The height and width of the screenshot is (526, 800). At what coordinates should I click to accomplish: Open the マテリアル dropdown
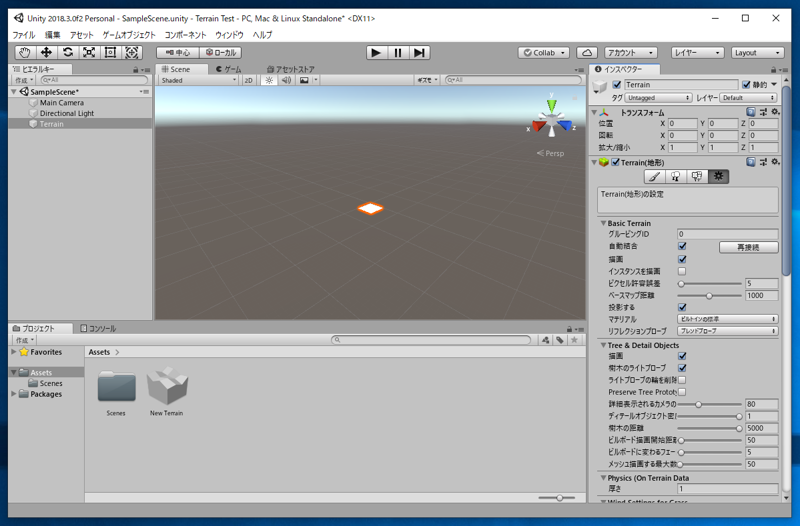click(728, 319)
